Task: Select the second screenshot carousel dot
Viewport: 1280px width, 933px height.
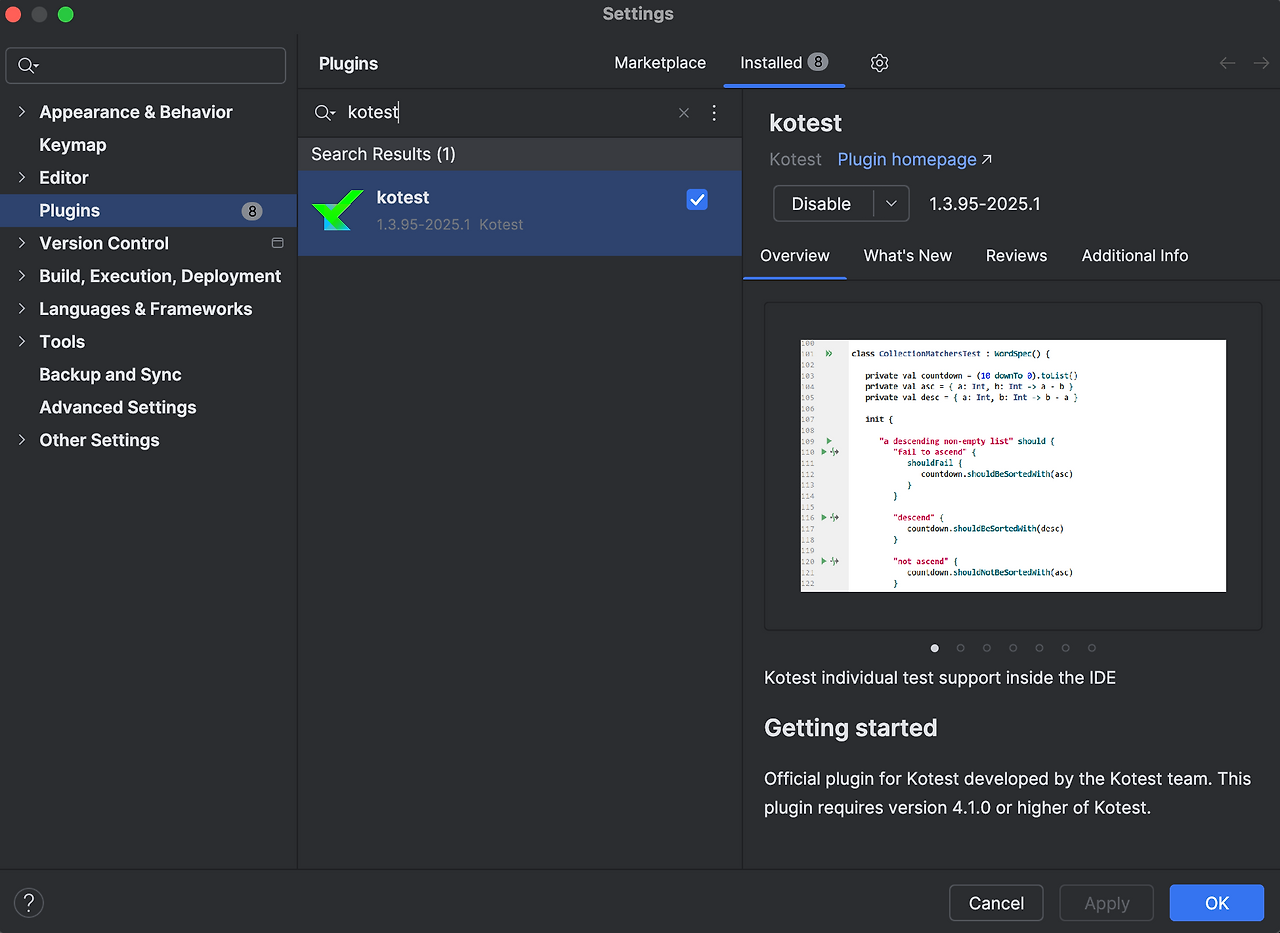Action: pyautogui.click(x=961, y=648)
